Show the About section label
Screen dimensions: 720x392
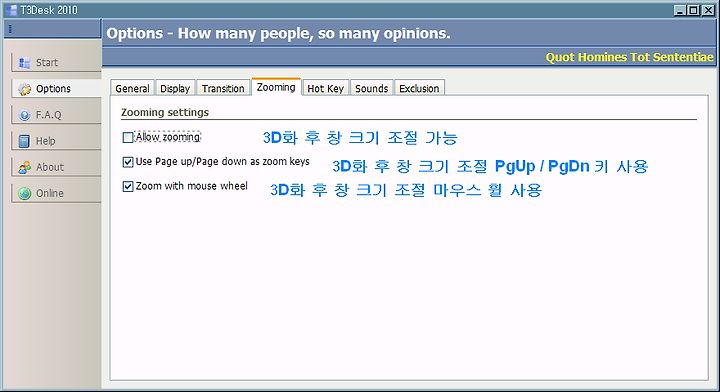(50, 167)
